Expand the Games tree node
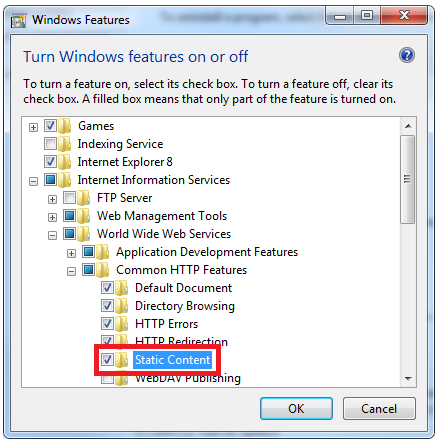Viewport: 440px width, 443px height. coord(33,127)
